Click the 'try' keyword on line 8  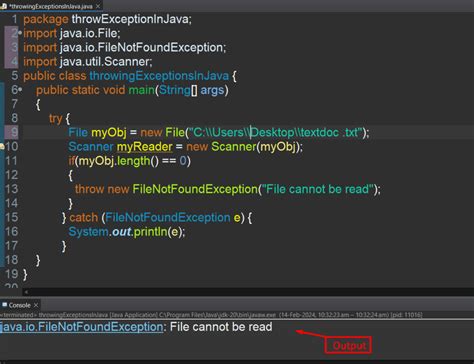[56, 119]
